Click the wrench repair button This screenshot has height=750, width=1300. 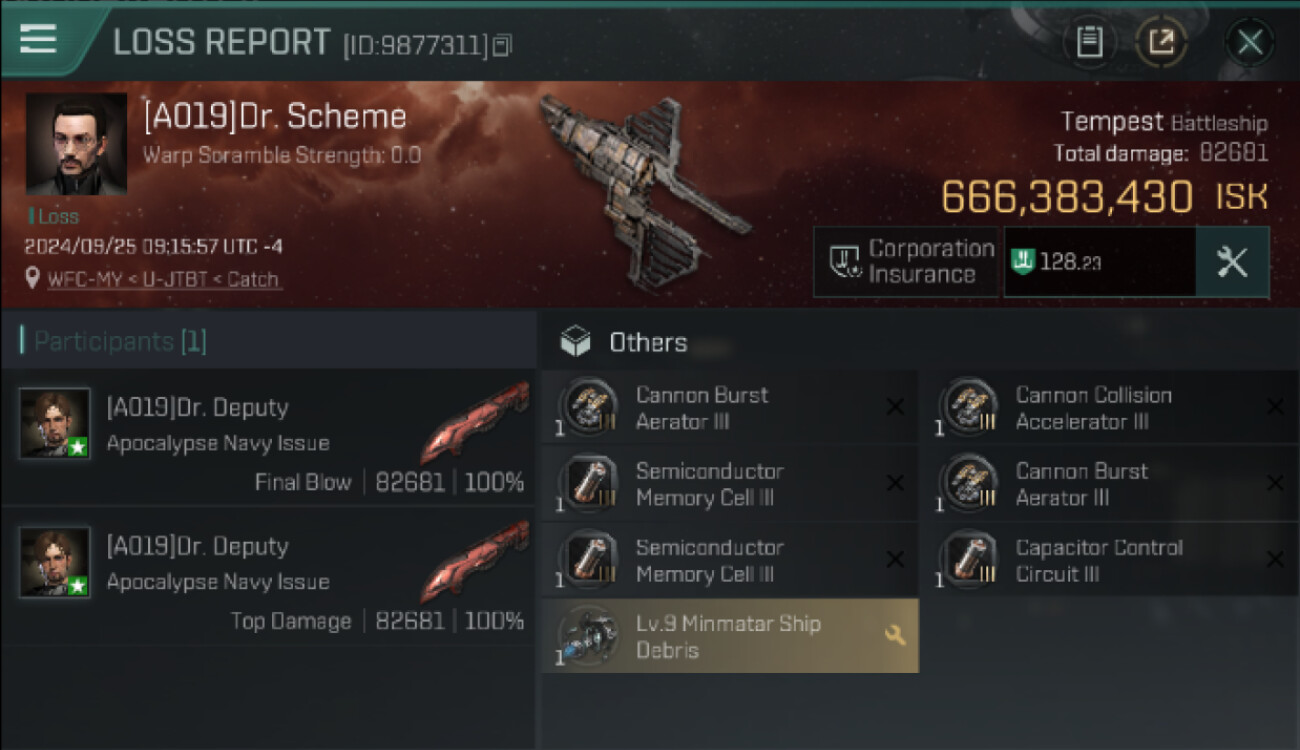click(x=1232, y=262)
